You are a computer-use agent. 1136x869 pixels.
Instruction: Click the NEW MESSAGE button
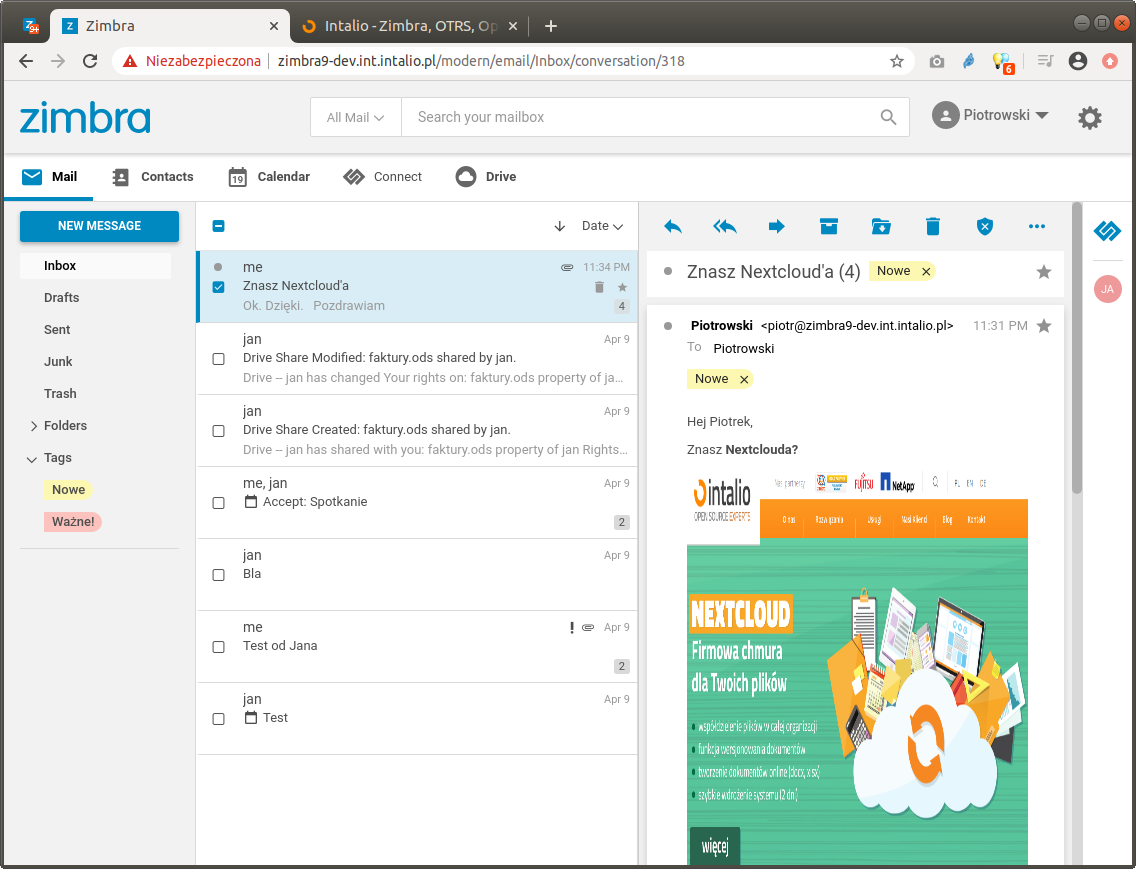coord(99,226)
